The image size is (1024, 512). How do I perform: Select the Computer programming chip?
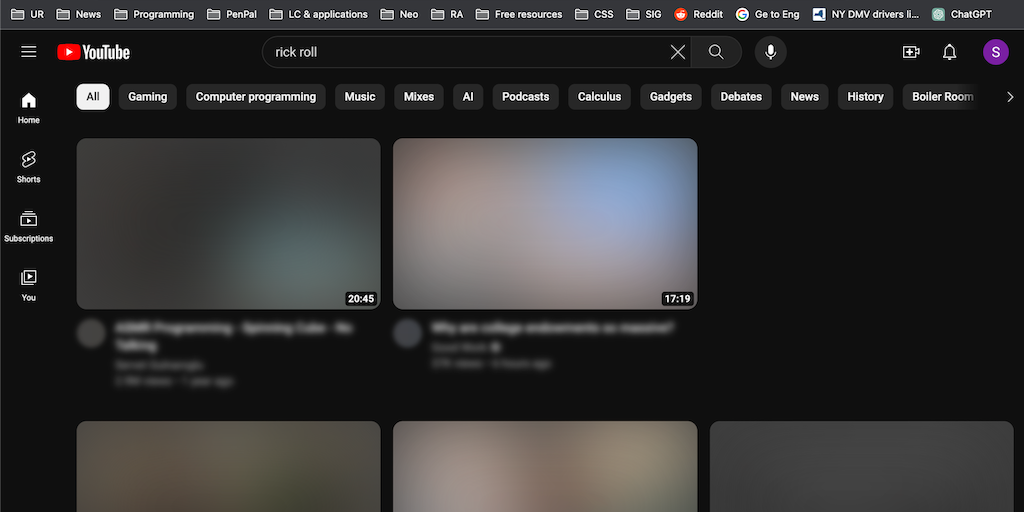tap(256, 97)
